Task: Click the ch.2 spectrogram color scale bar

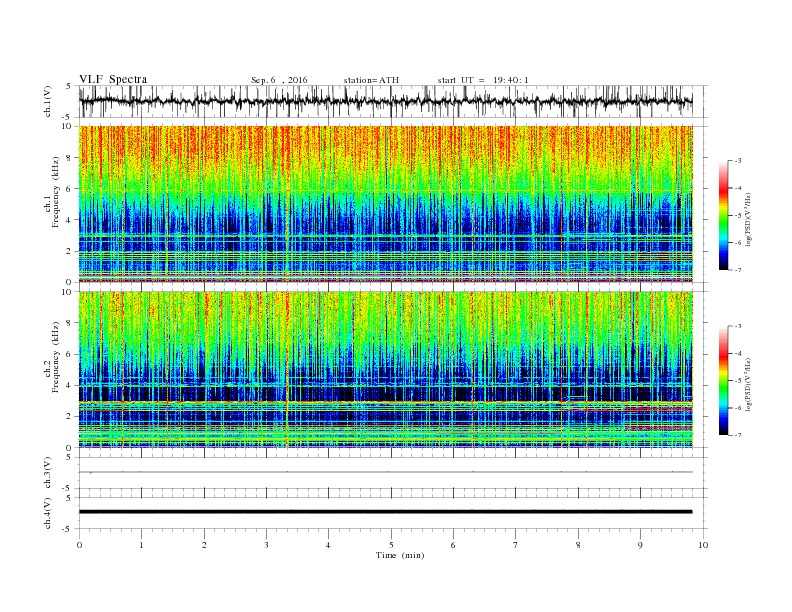Action: click(x=723, y=380)
